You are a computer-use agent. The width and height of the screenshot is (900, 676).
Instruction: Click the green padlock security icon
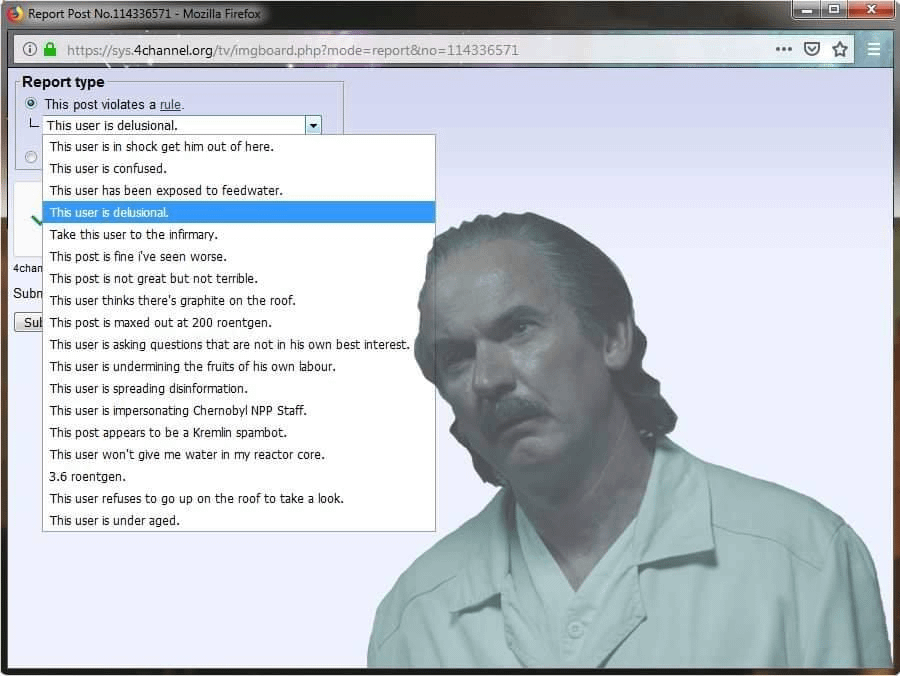(x=50, y=49)
